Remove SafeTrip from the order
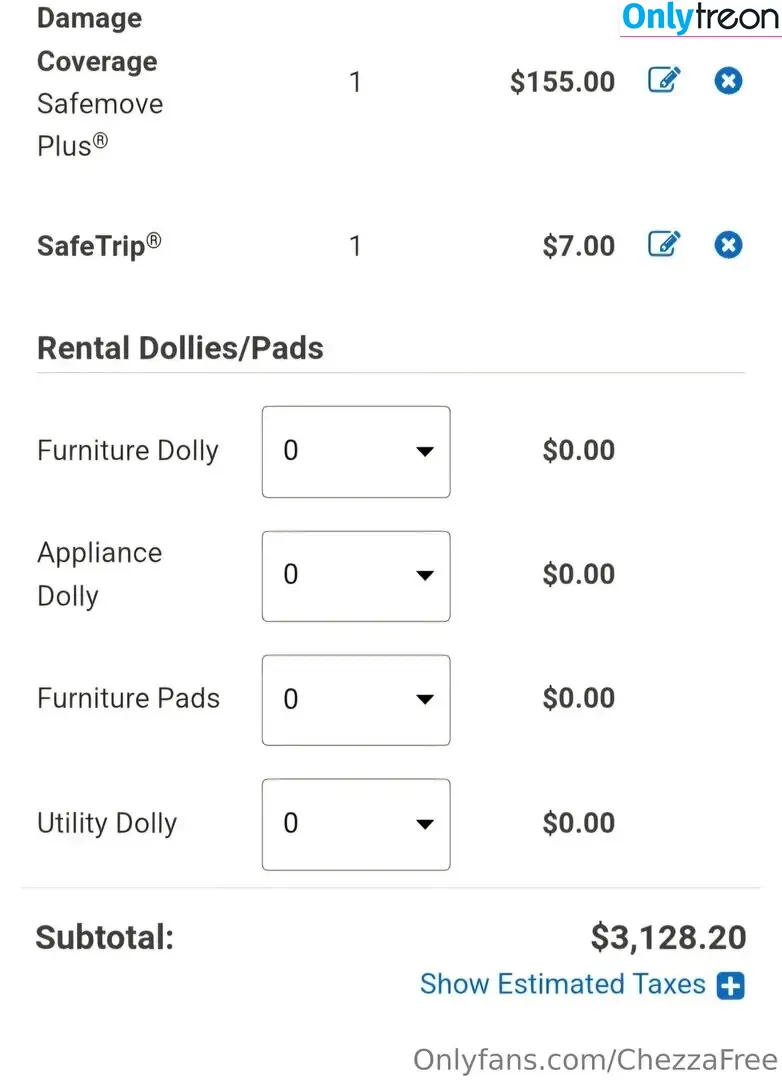 point(728,245)
